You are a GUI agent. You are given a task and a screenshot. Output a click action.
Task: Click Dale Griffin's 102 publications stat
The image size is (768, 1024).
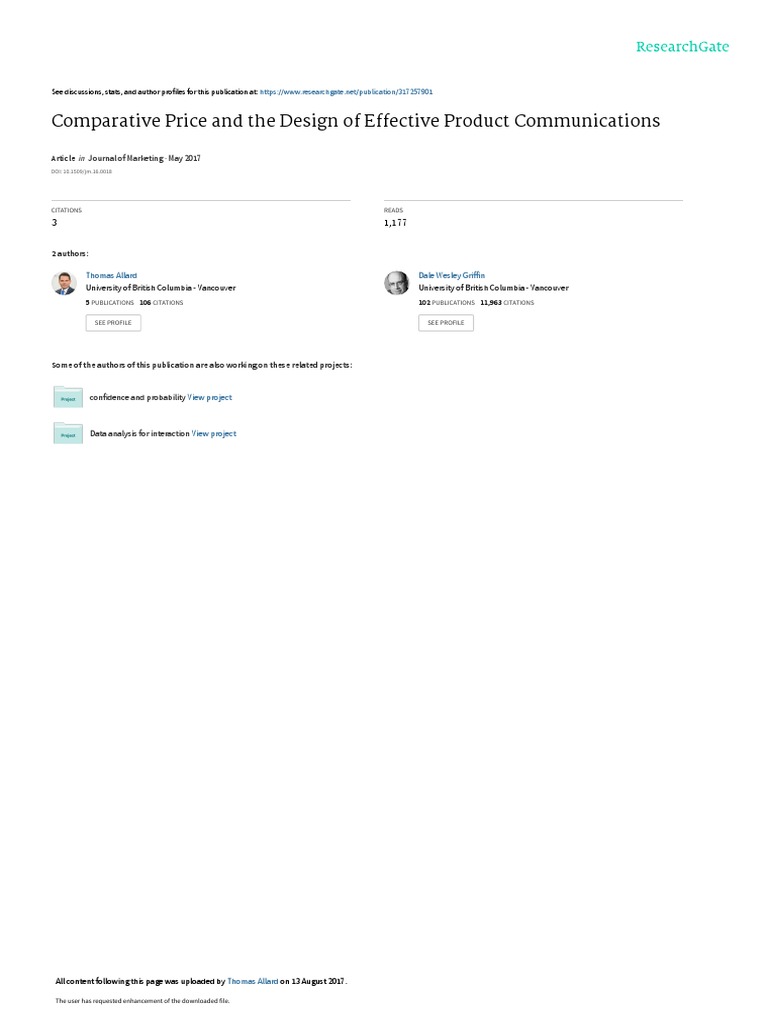tap(447, 302)
